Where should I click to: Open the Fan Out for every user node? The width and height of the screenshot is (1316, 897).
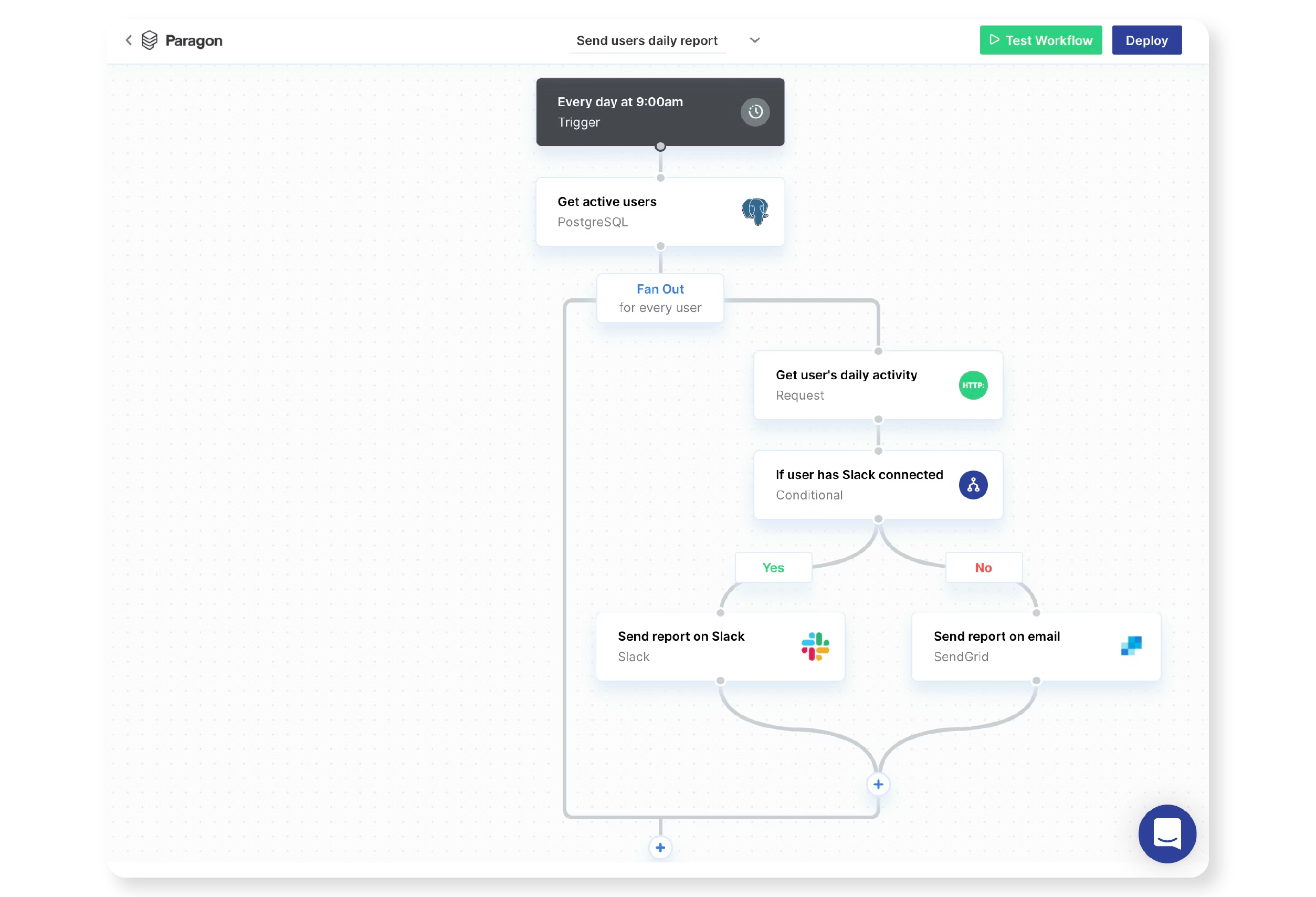660,297
